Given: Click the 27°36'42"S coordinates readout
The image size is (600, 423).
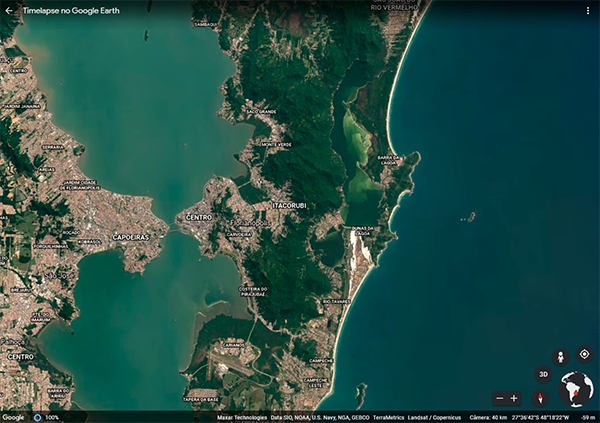Looking at the screenshot, I should click(540, 417).
